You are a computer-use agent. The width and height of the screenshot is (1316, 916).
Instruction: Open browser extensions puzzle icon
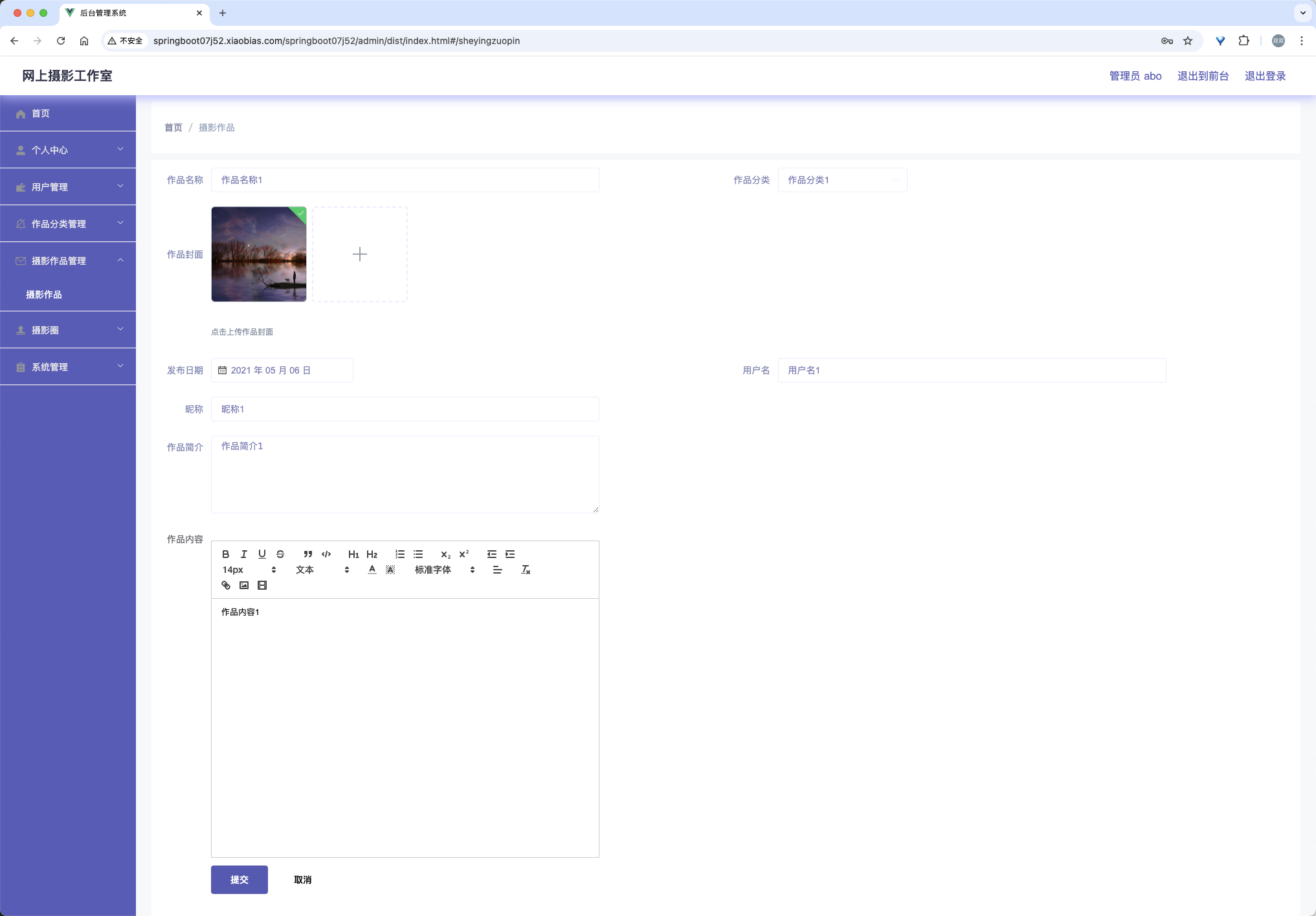1244,41
